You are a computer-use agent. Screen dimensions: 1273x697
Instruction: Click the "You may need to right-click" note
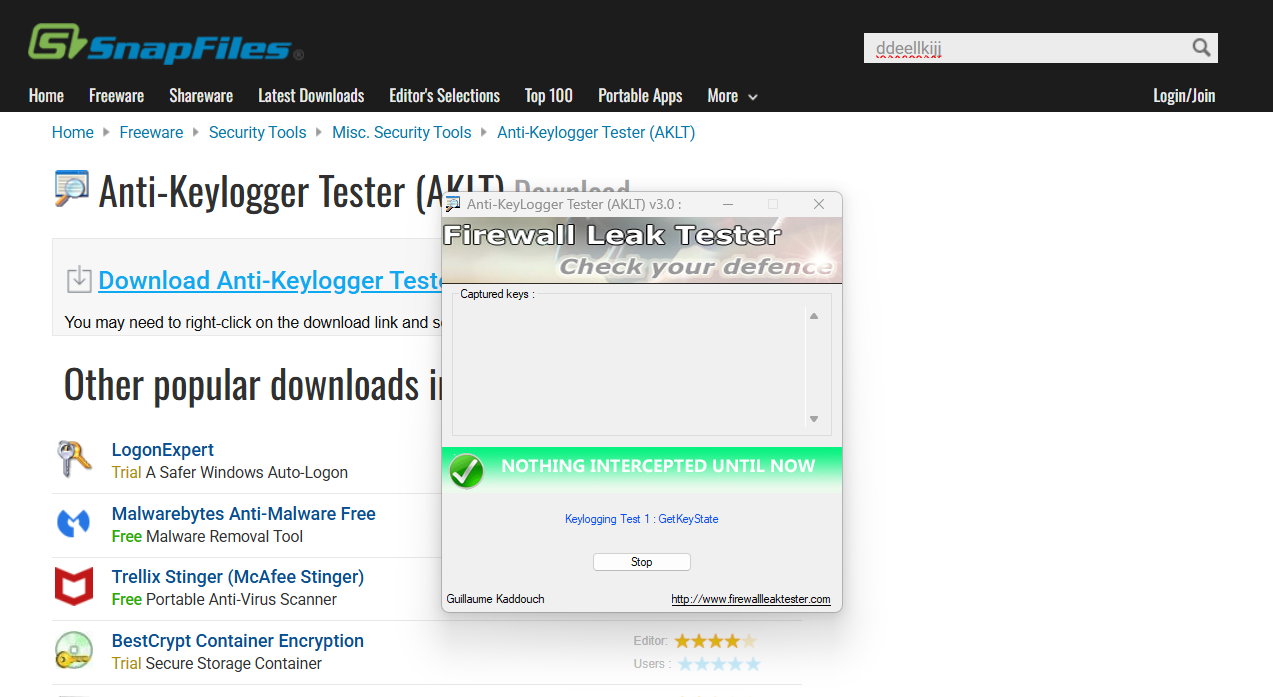point(253,322)
